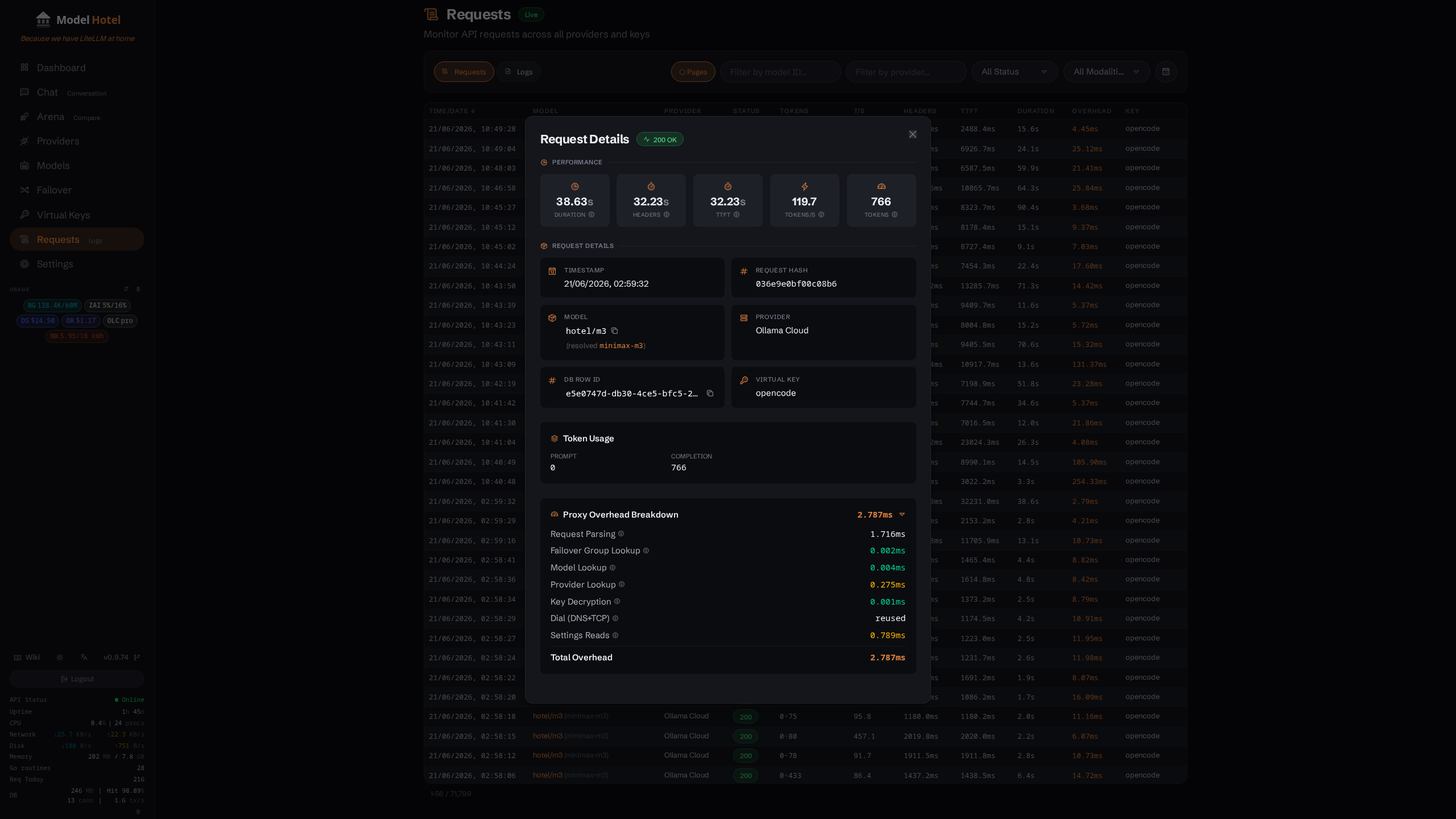
Task: Click the Logout button
Action: (x=77, y=679)
